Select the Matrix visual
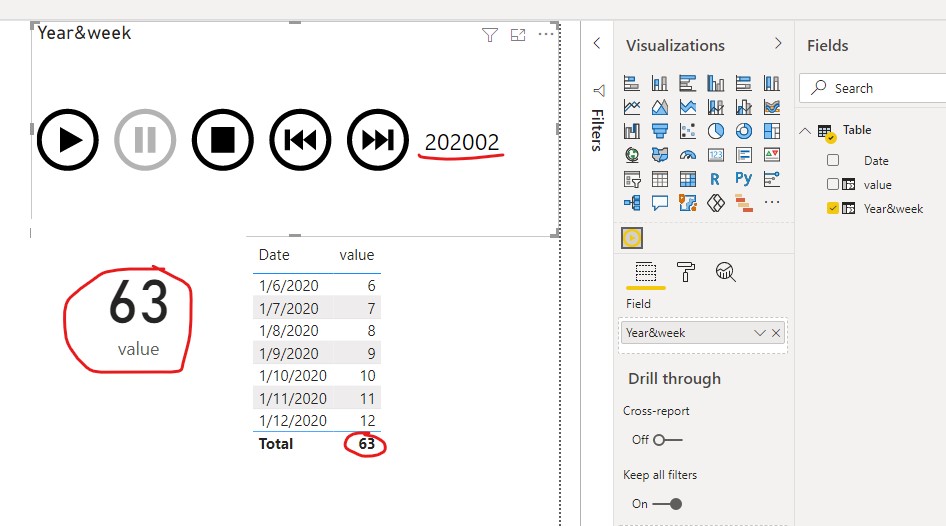 687,179
